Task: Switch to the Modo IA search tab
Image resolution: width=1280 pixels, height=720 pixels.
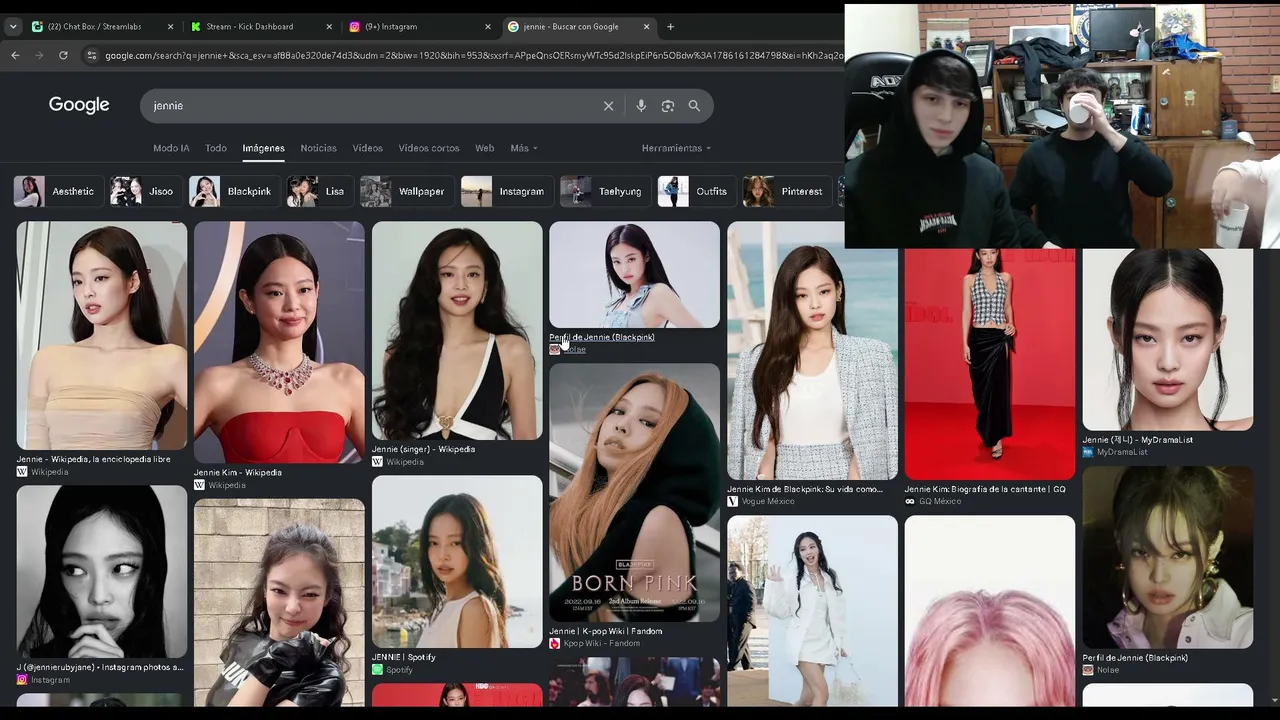Action: pyautogui.click(x=171, y=148)
